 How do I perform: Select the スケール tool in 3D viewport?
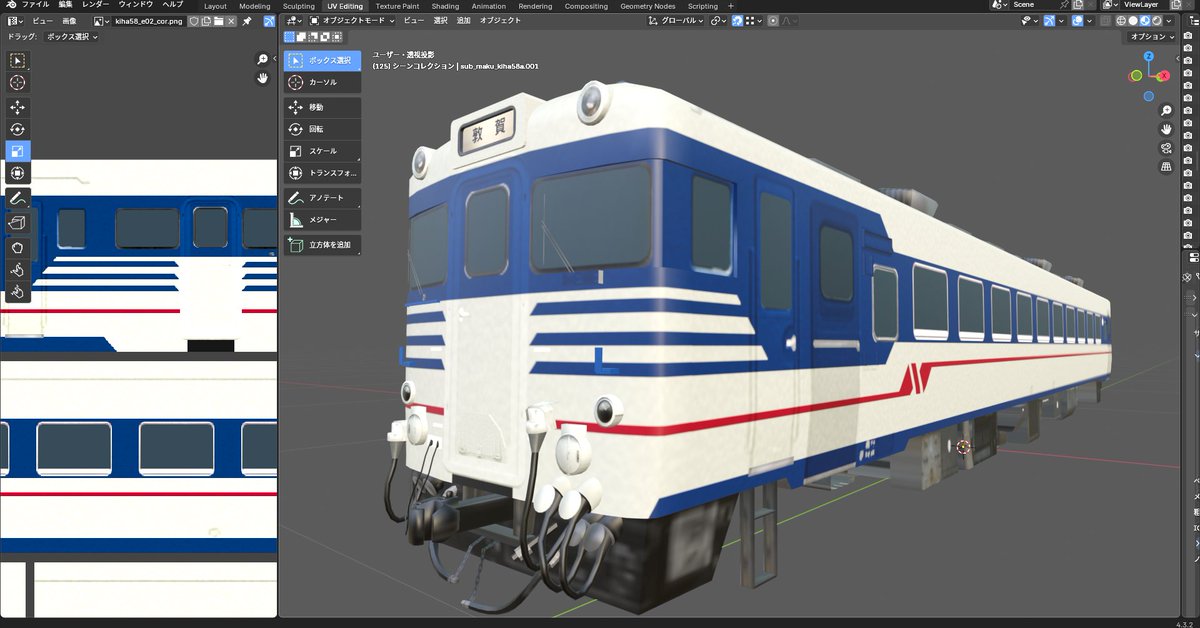point(322,151)
